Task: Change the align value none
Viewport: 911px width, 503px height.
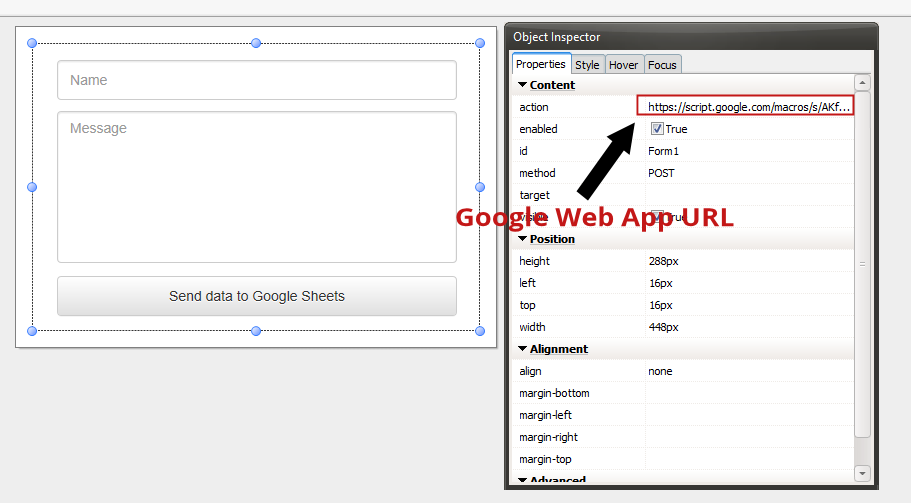Action: [x=660, y=371]
